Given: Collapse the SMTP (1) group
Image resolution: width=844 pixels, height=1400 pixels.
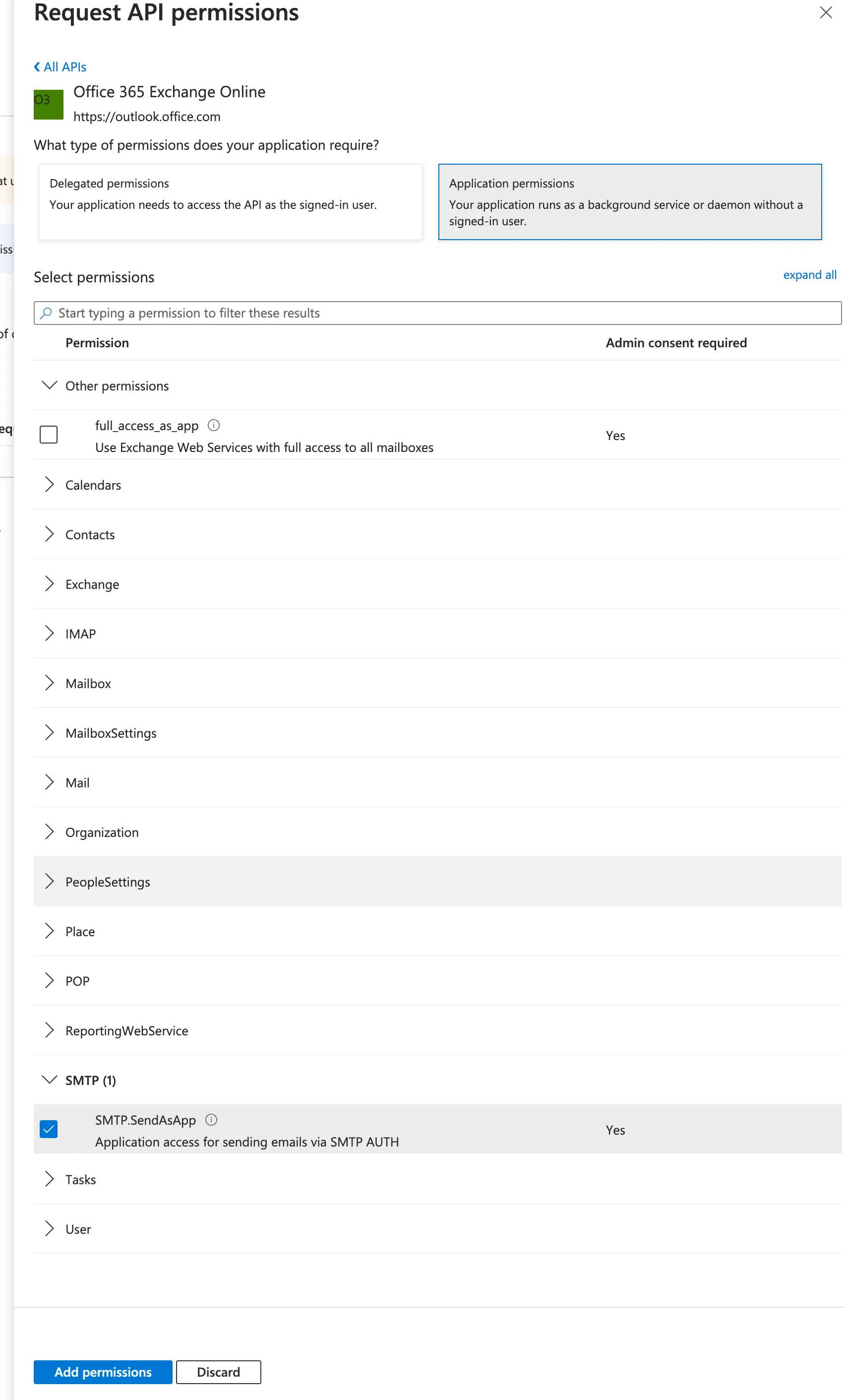Looking at the screenshot, I should pyautogui.click(x=50, y=1080).
